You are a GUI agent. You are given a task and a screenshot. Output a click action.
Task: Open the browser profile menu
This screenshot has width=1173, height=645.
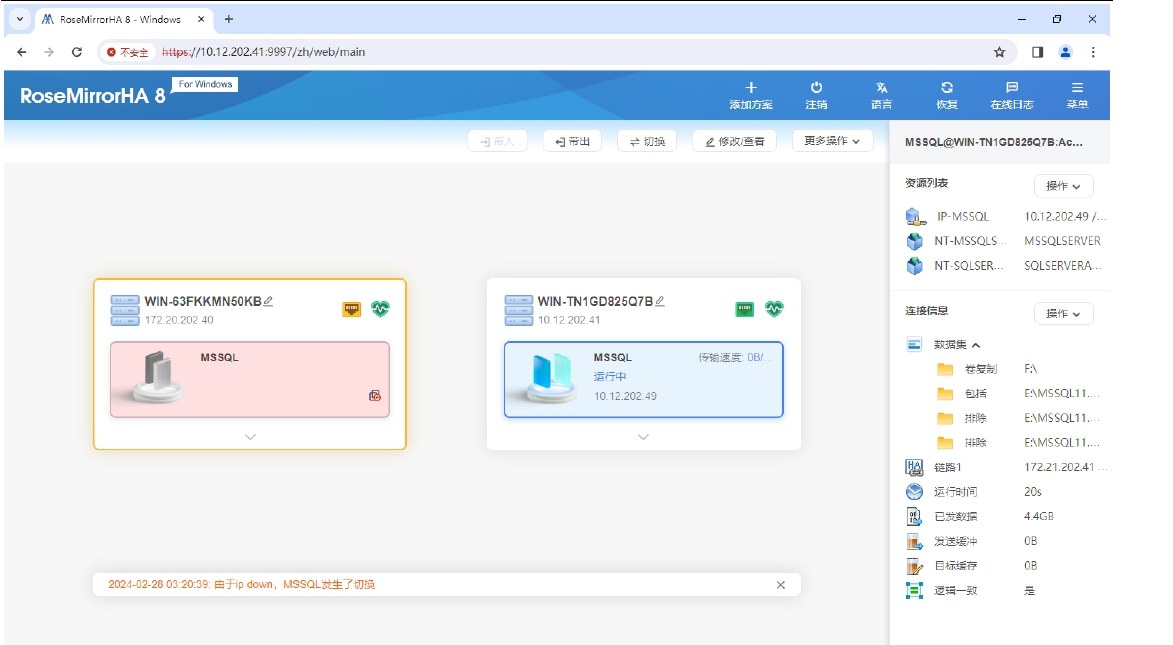1065,52
